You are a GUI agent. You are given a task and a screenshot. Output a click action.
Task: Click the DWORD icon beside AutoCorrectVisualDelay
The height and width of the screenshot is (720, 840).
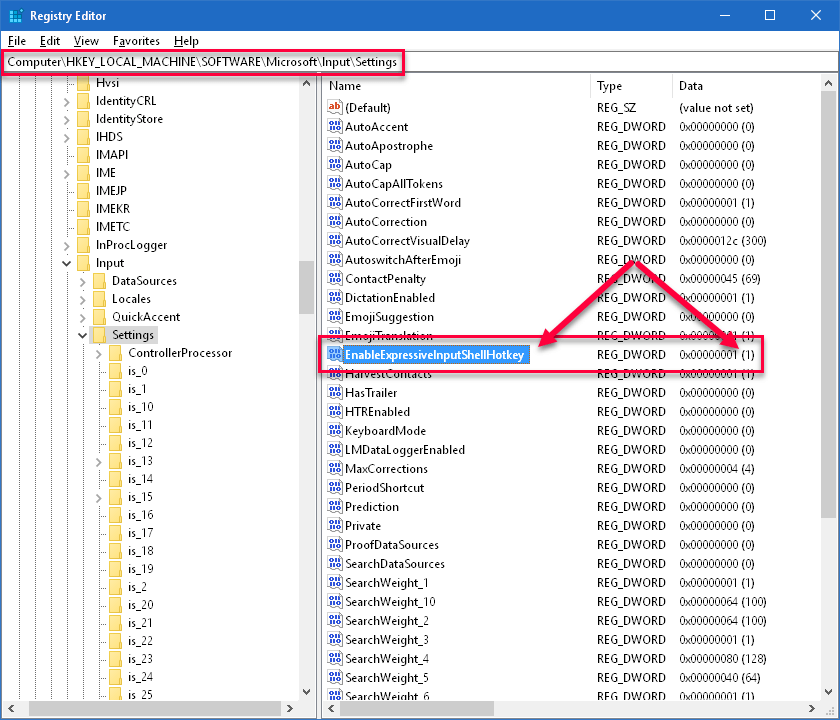[x=335, y=241]
